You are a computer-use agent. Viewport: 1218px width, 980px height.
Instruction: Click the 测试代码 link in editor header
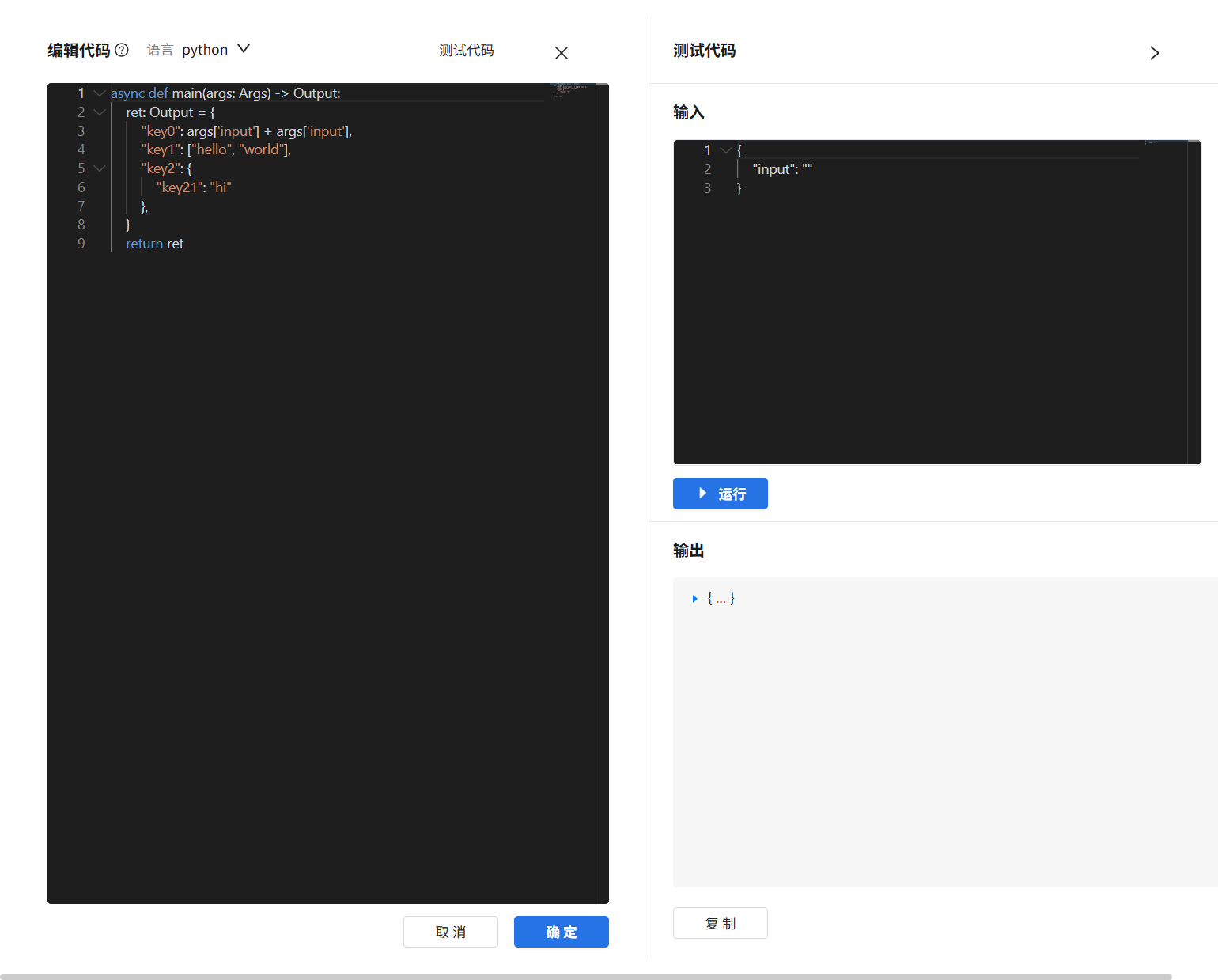[467, 50]
